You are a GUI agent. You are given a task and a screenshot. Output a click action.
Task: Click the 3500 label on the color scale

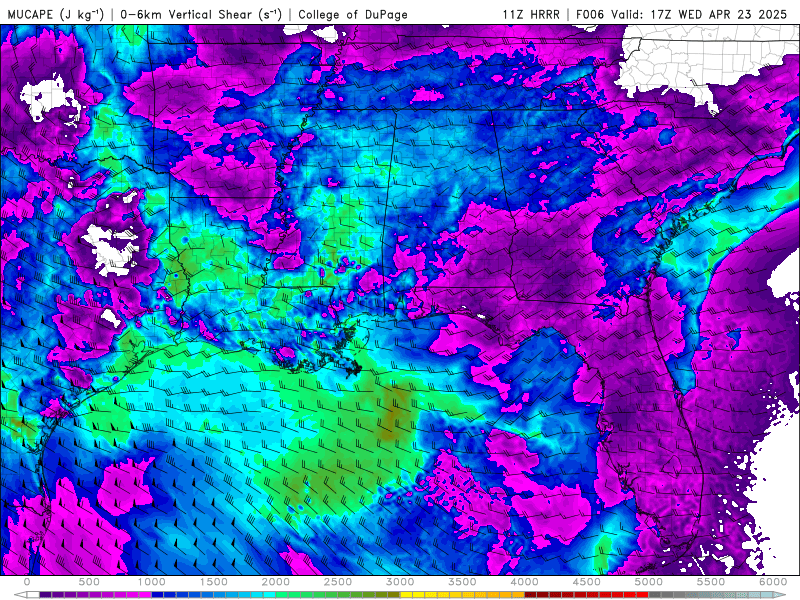coord(463,582)
